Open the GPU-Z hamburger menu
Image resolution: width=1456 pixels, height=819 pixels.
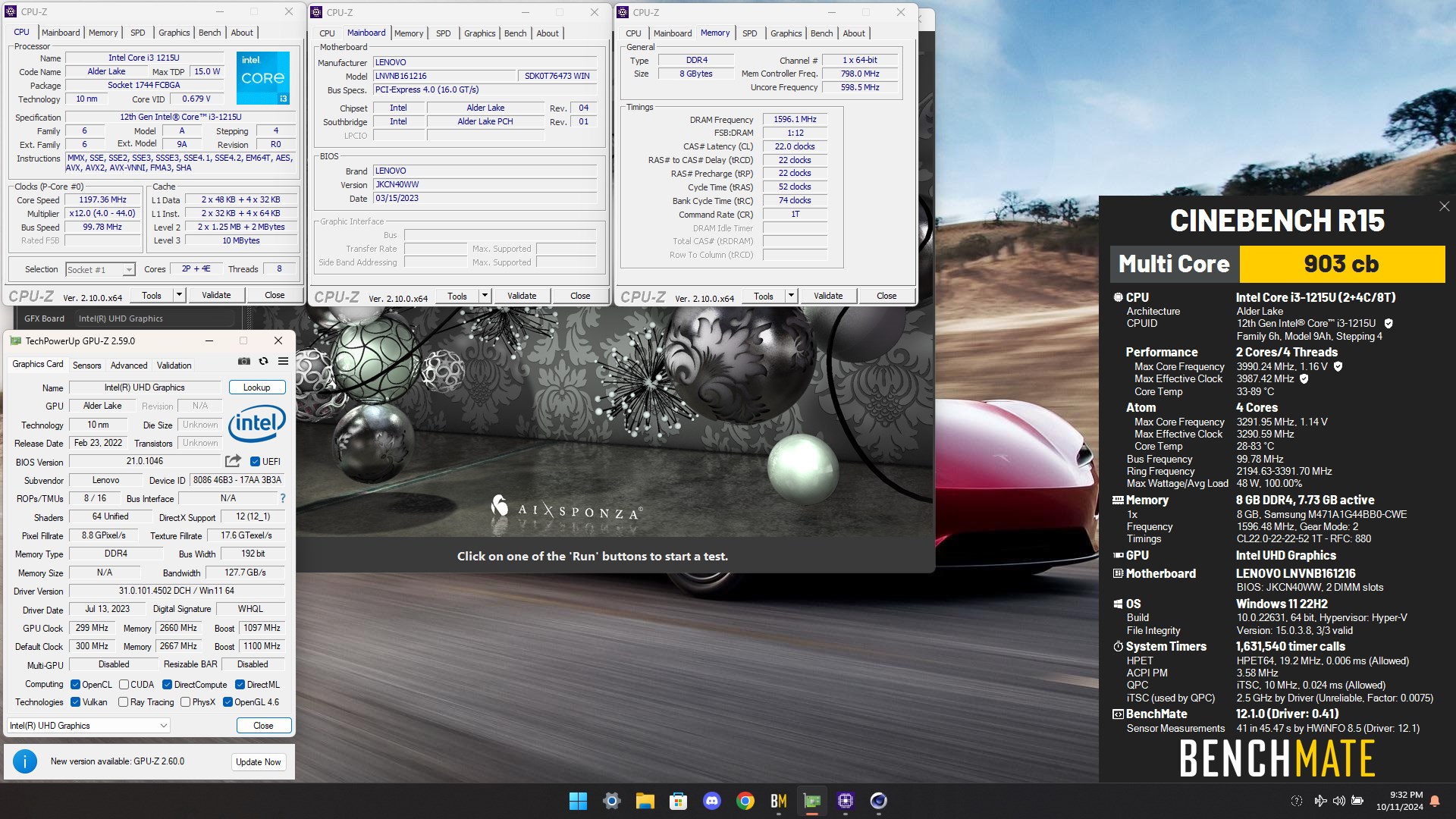[283, 361]
